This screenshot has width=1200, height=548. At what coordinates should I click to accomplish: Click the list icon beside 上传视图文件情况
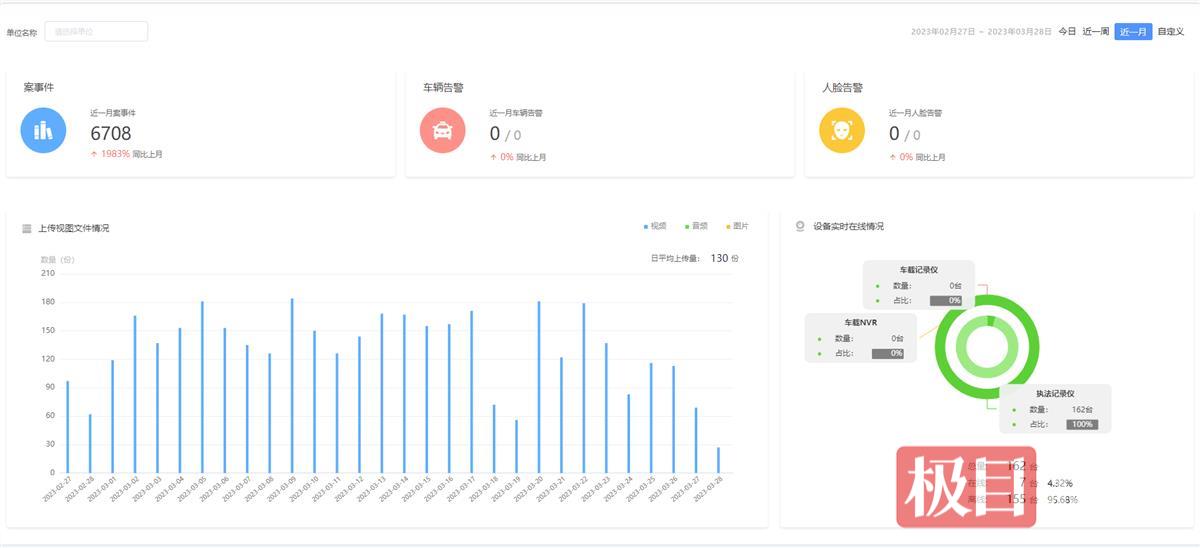coord(27,228)
